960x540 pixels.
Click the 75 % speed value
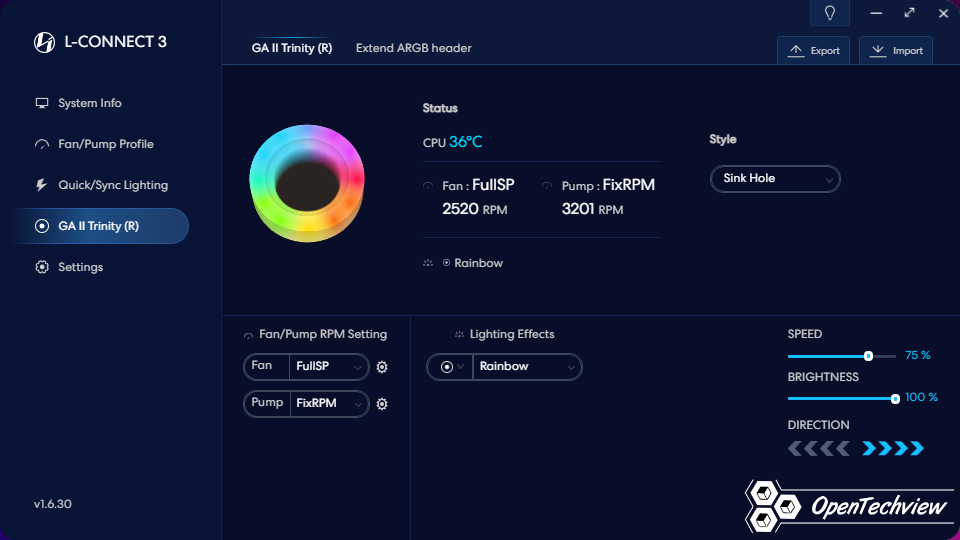click(x=917, y=355)
